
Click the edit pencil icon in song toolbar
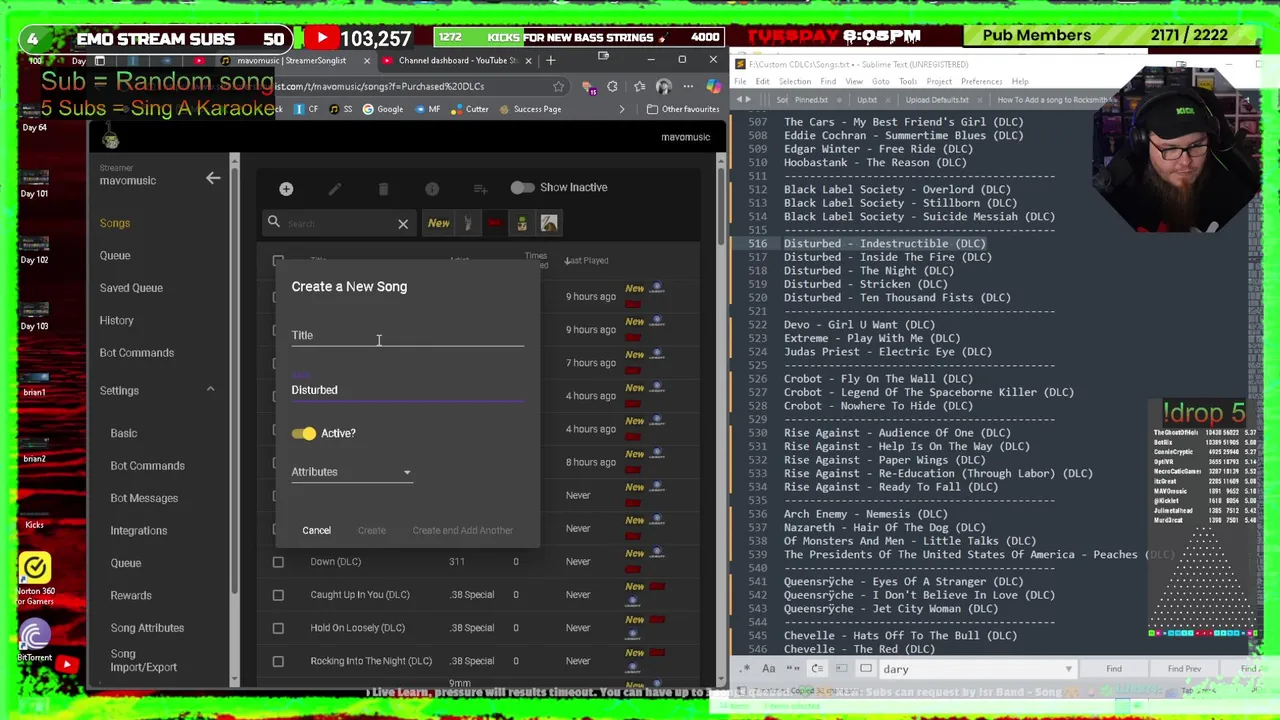point(335,188)
